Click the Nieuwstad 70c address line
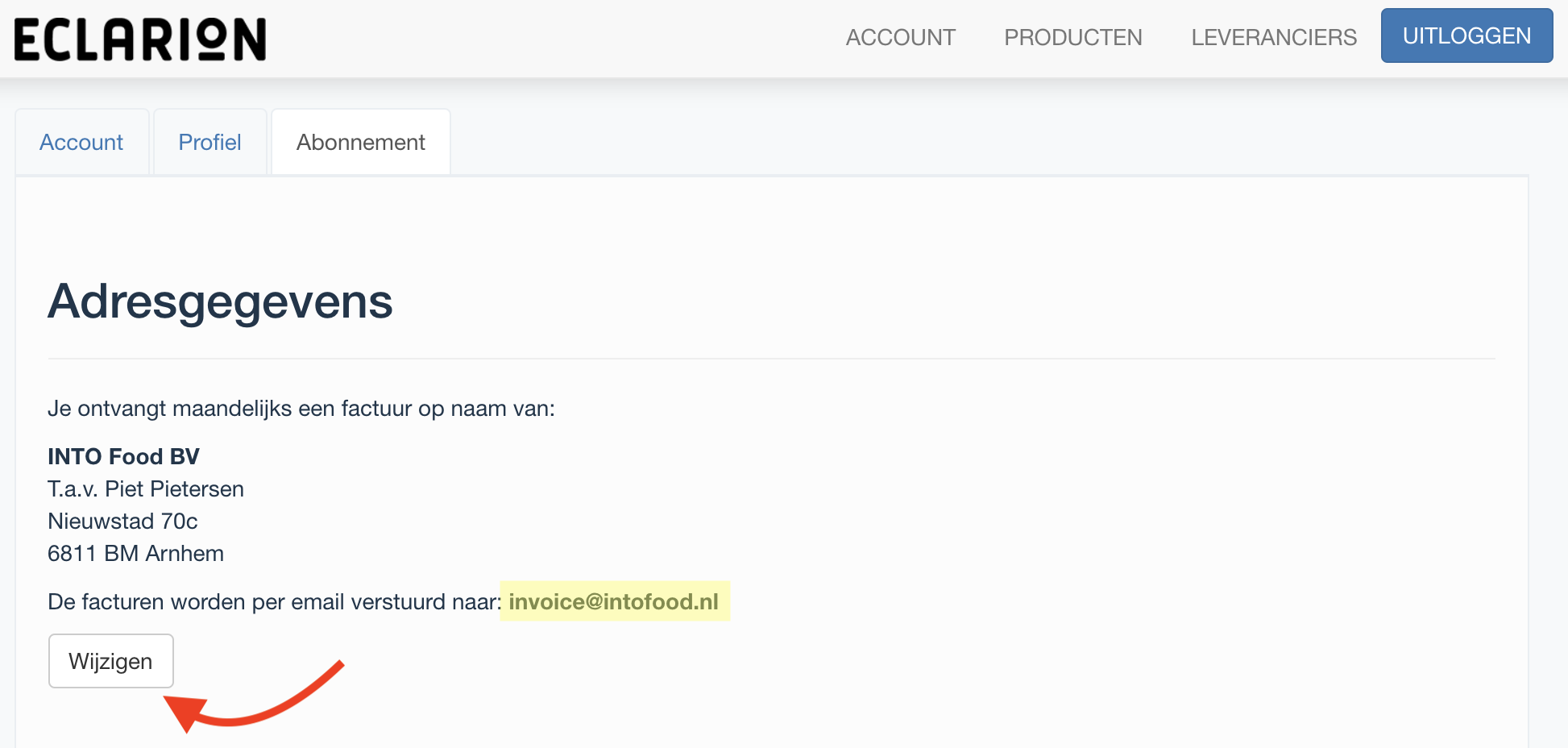Screen dimensions: 1568x748 (122, 521)
